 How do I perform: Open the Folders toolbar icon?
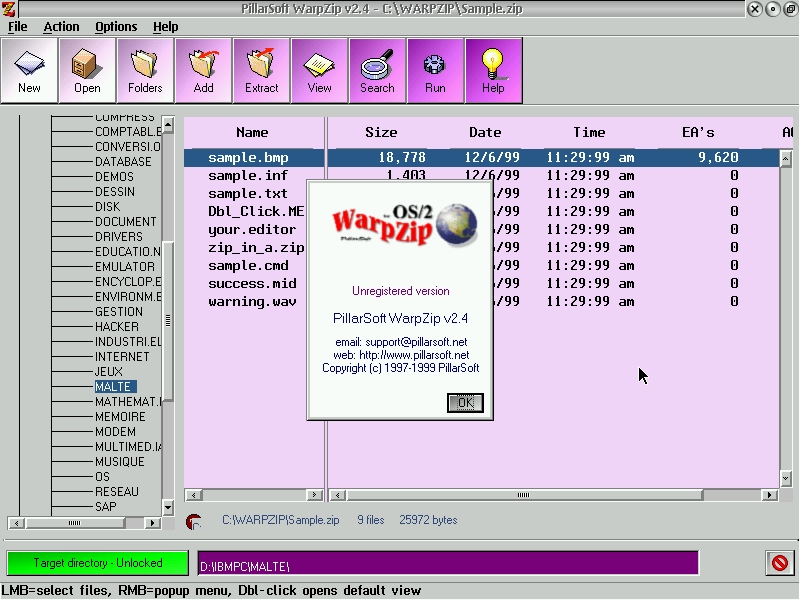(x=145, y=70)
